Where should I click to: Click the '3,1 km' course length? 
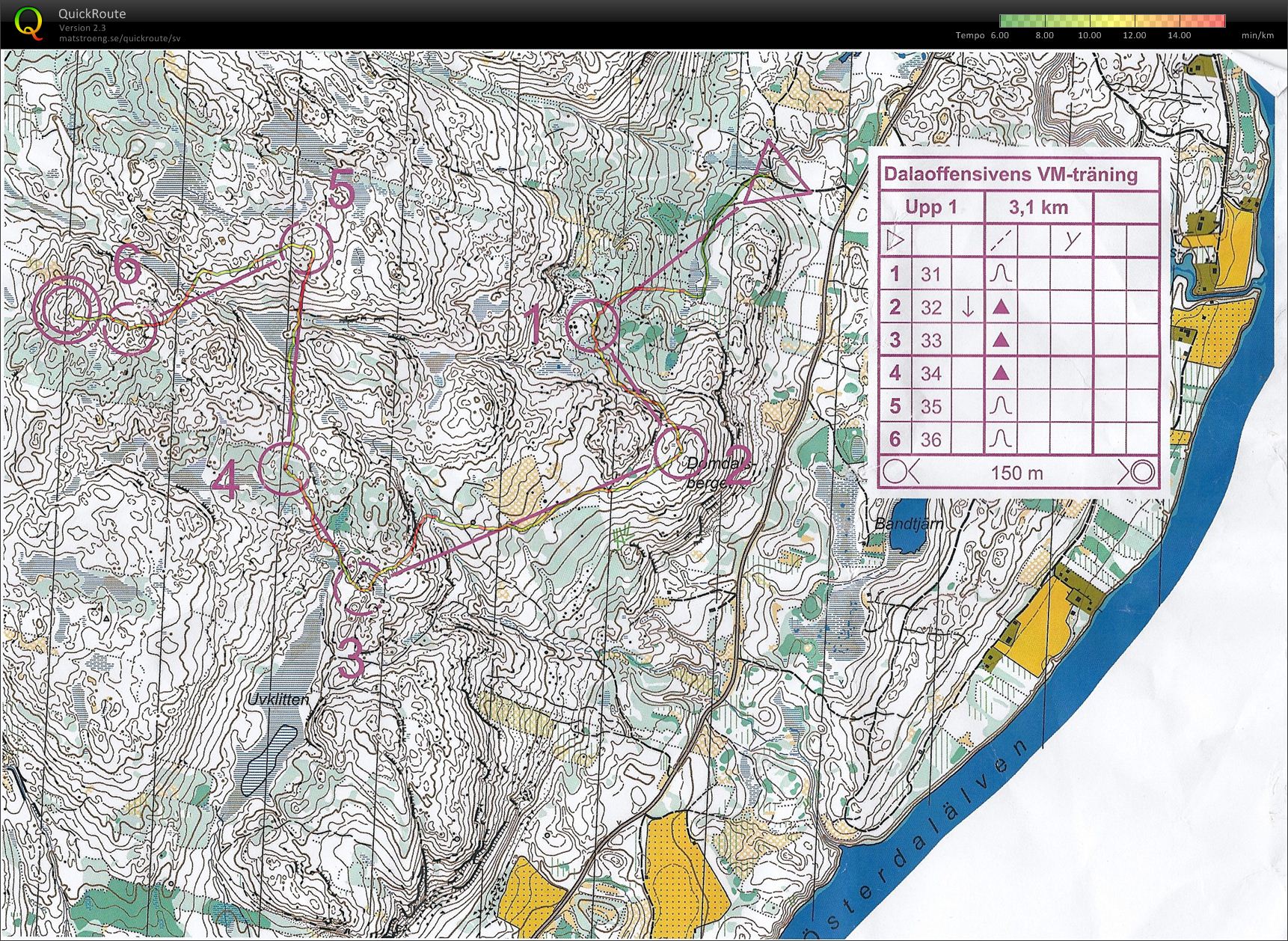point(1038,207)
